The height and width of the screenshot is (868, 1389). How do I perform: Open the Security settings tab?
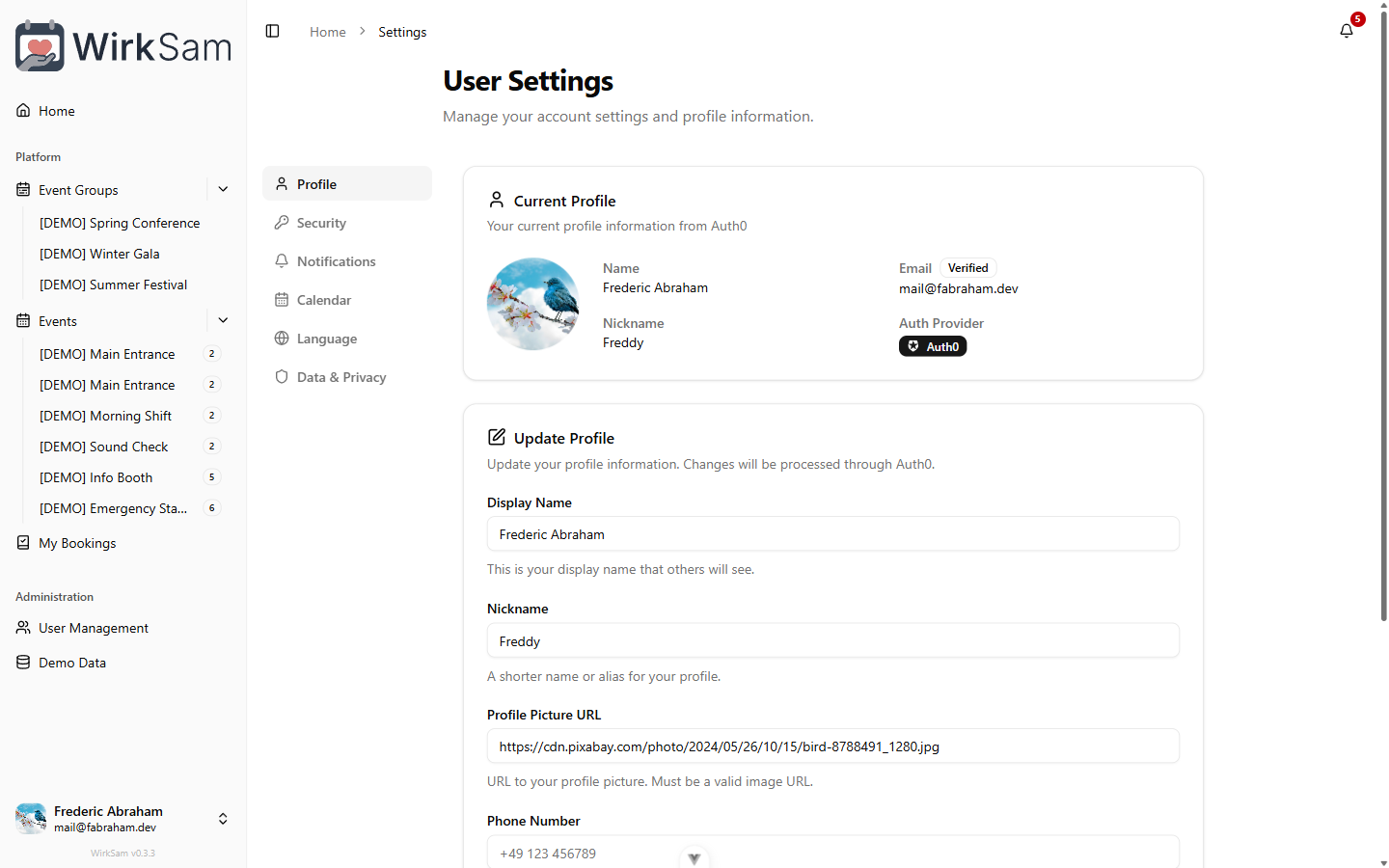(347, 223)
